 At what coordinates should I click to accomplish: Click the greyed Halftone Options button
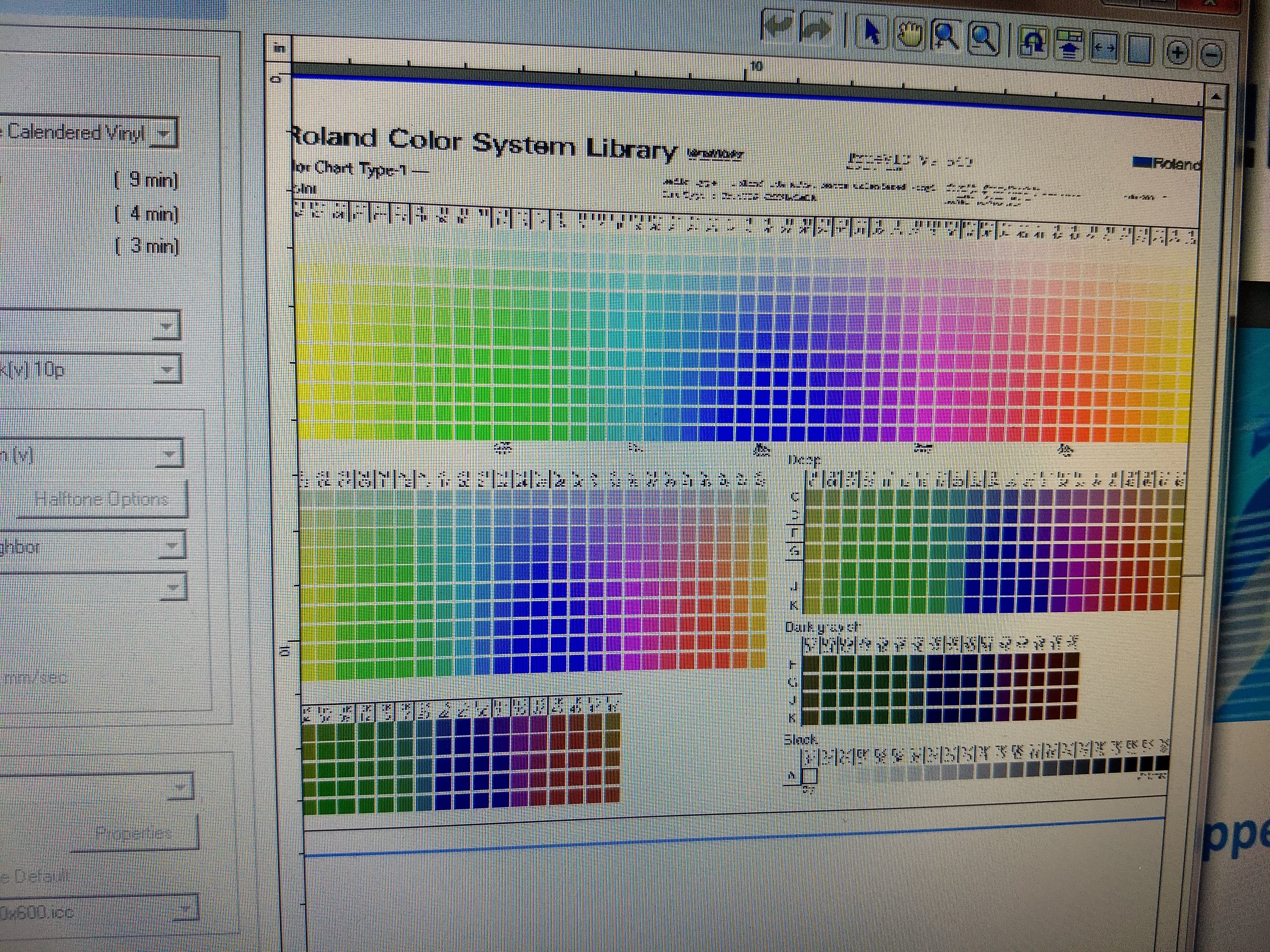click(x=102, y=499)
